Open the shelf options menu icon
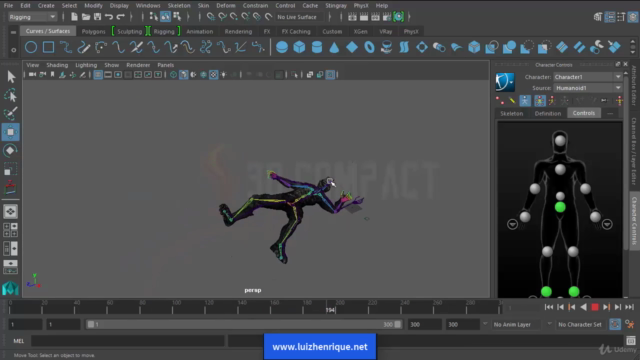Image resolution: width=640 pixels, height=360 pixels. (13, 50)
